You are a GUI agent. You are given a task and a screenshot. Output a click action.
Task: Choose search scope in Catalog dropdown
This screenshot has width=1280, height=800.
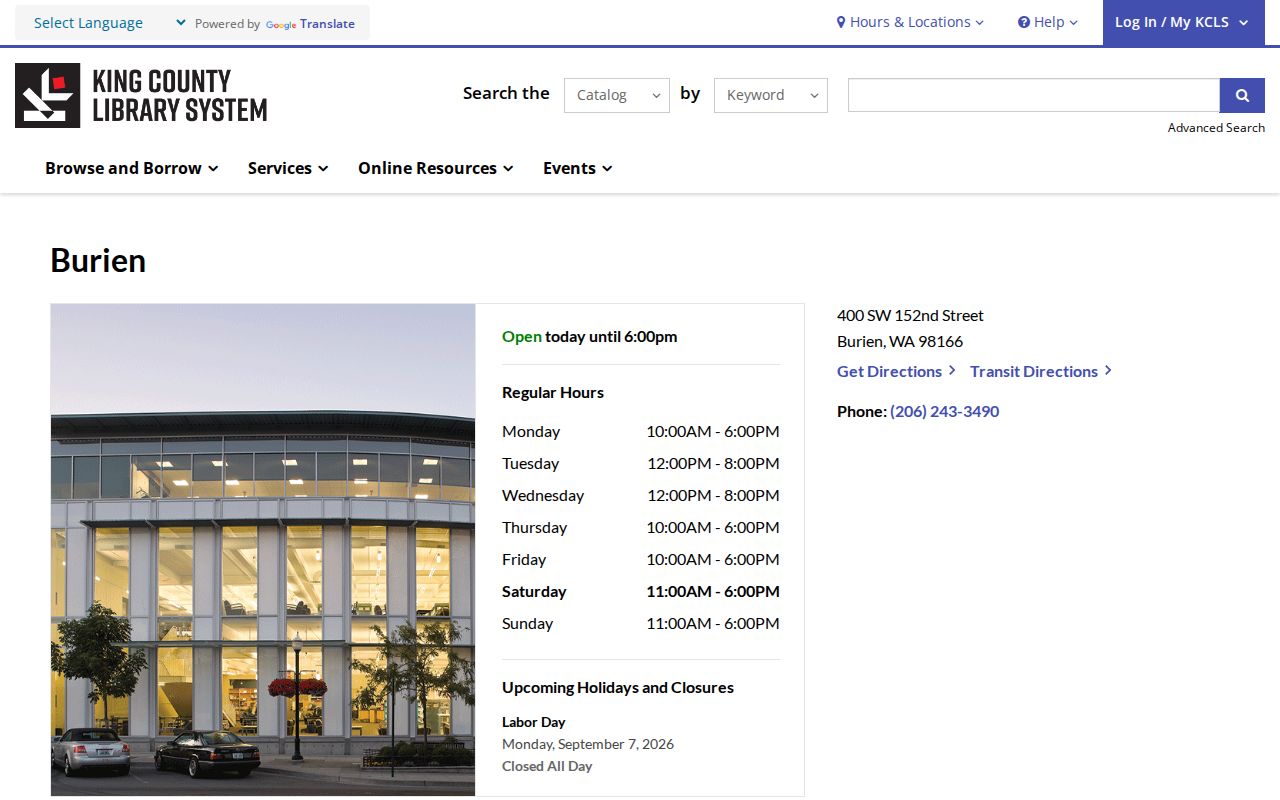click(x=617, y=95)
